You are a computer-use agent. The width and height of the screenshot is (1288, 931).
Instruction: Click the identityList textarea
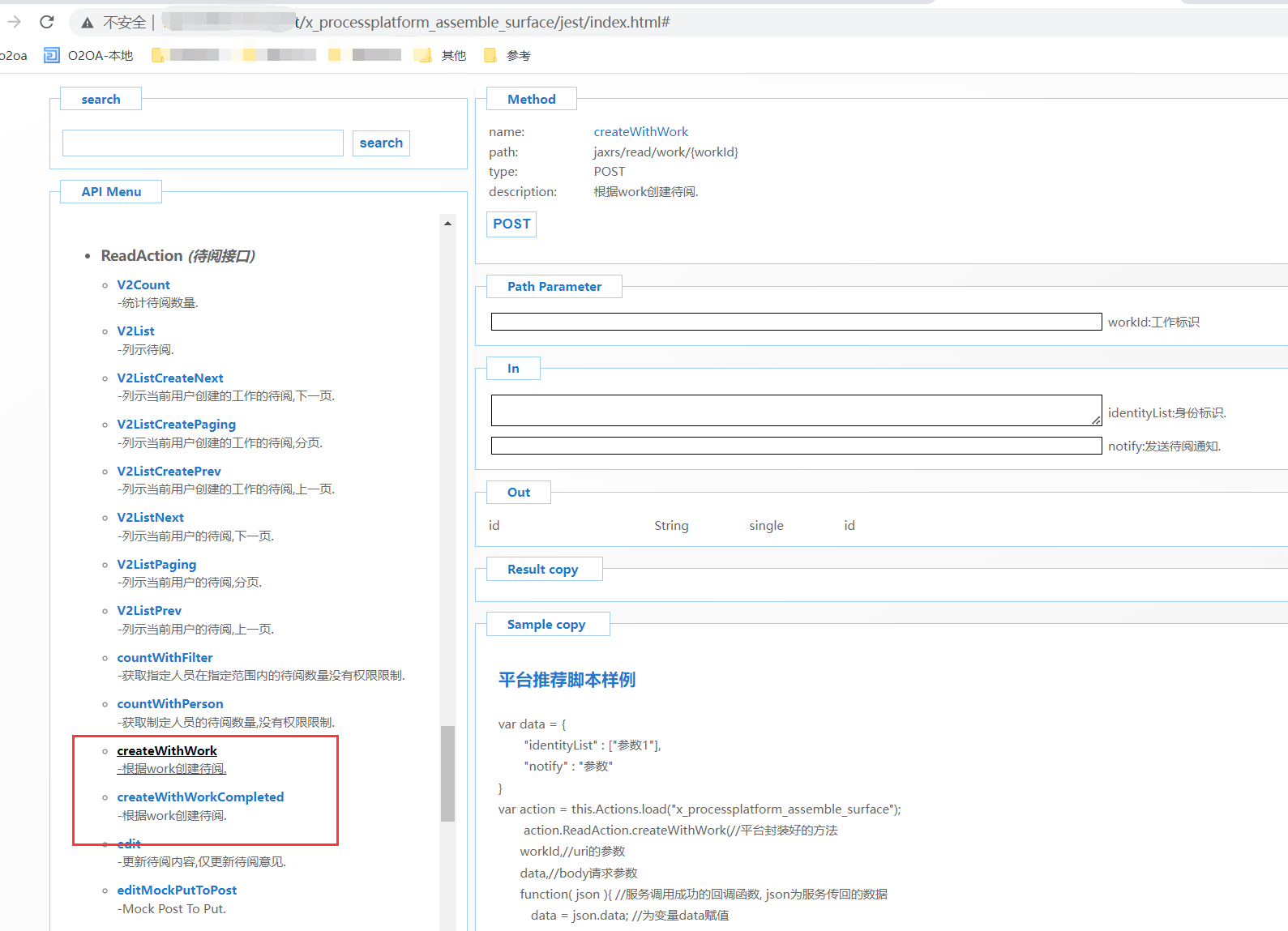[x=795, y=410]
